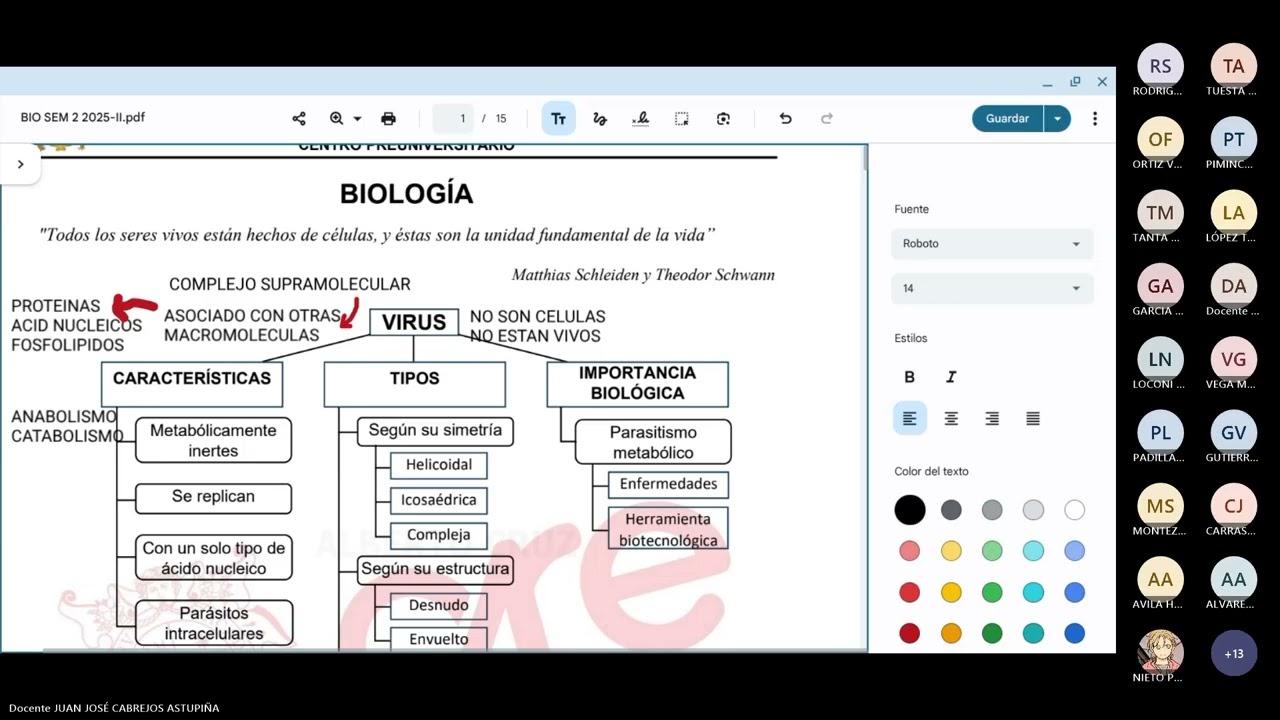1280x720 pixels.
Task: Pick the pastel yellow text color
Action: (x=951, y=551)
